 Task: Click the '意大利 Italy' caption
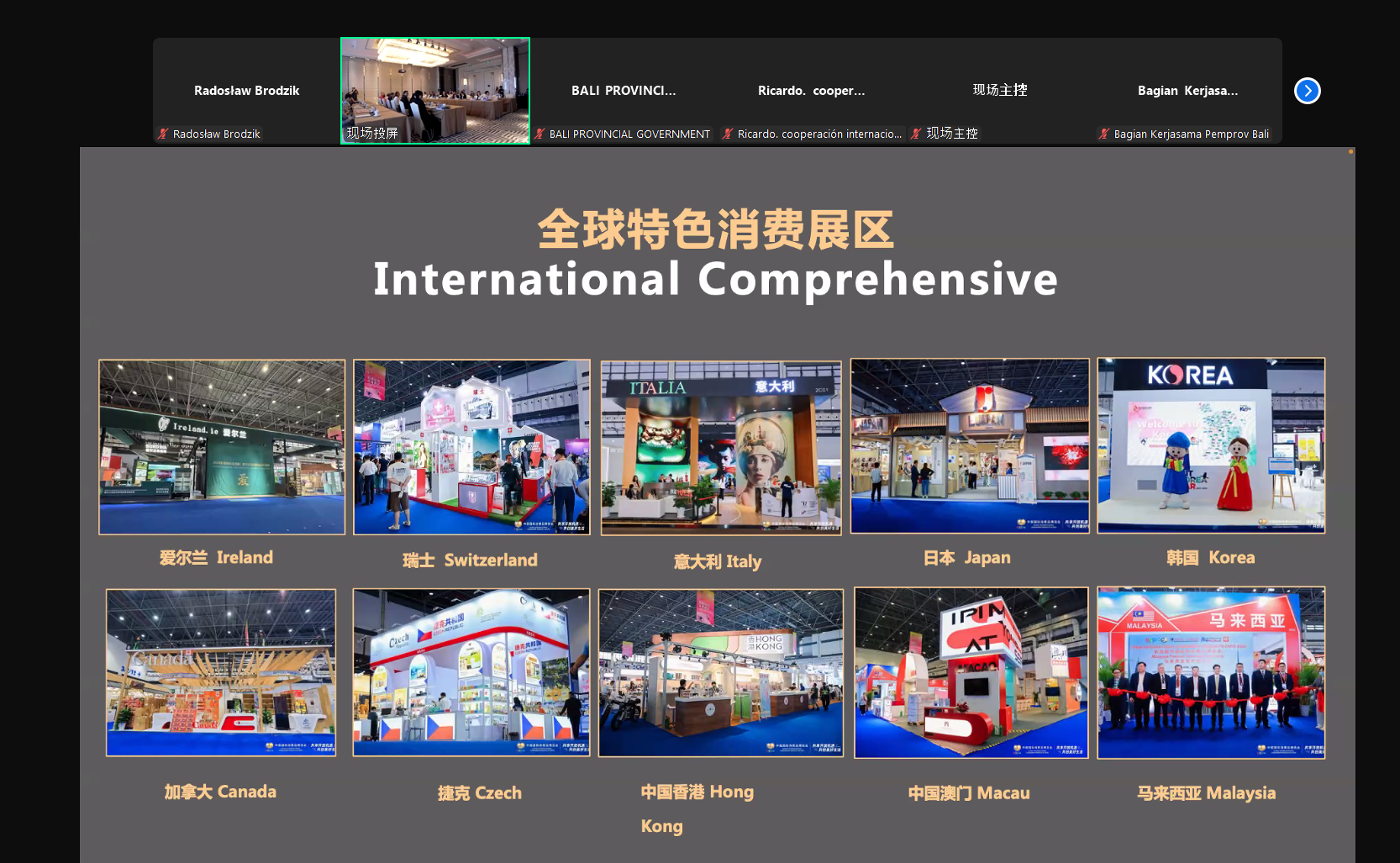pos(718,561)
